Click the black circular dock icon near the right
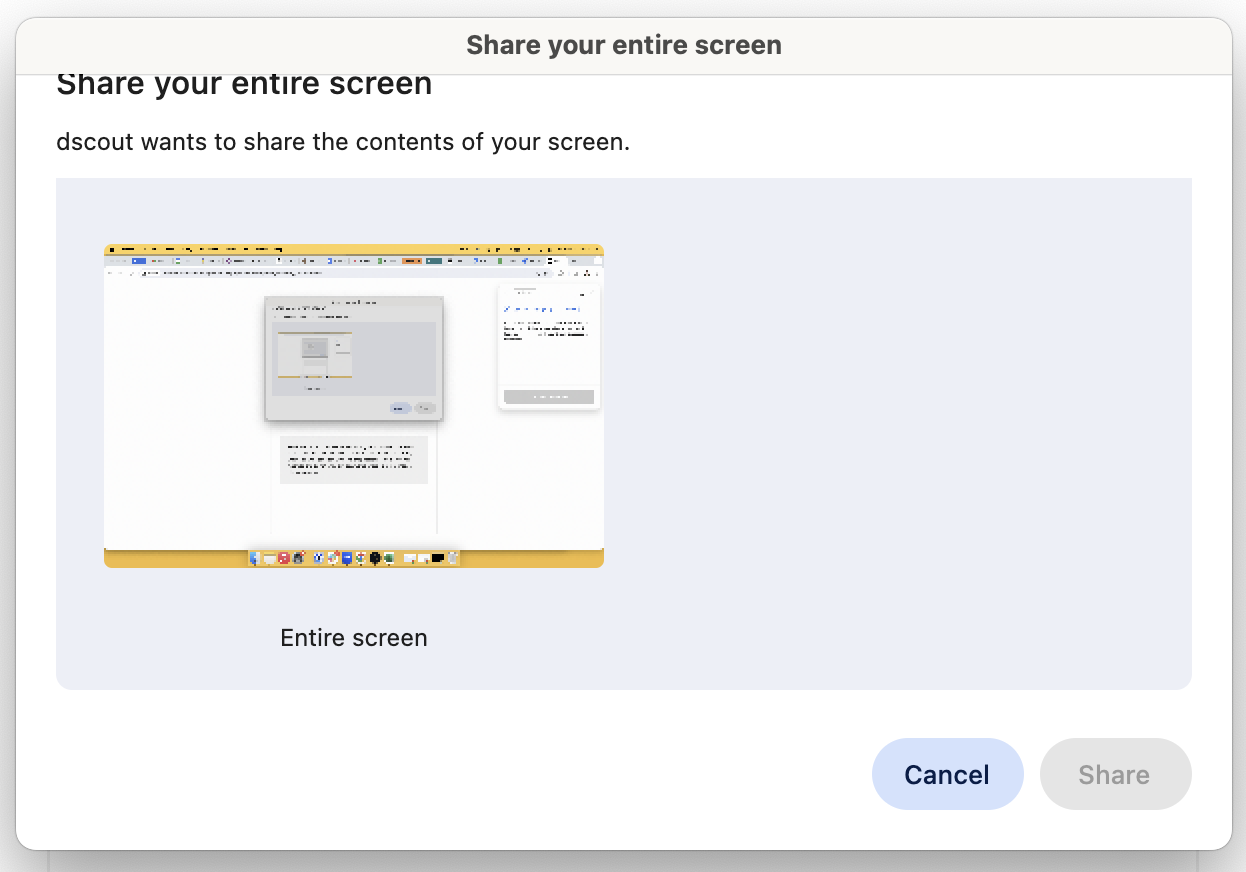The height and width of the screenshot is (872, 1246). [375, 558]
